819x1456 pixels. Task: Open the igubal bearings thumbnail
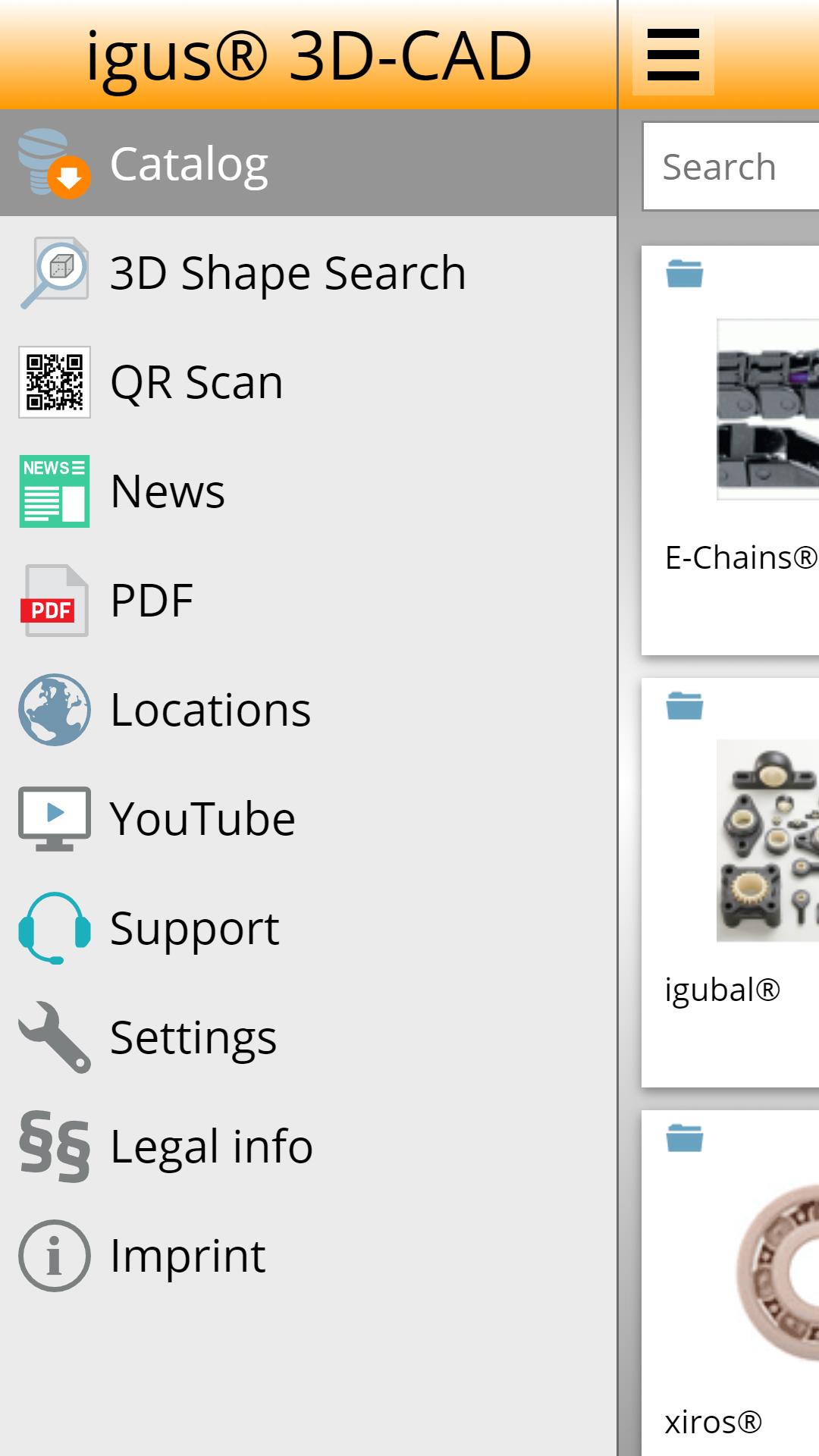(767, 840)
